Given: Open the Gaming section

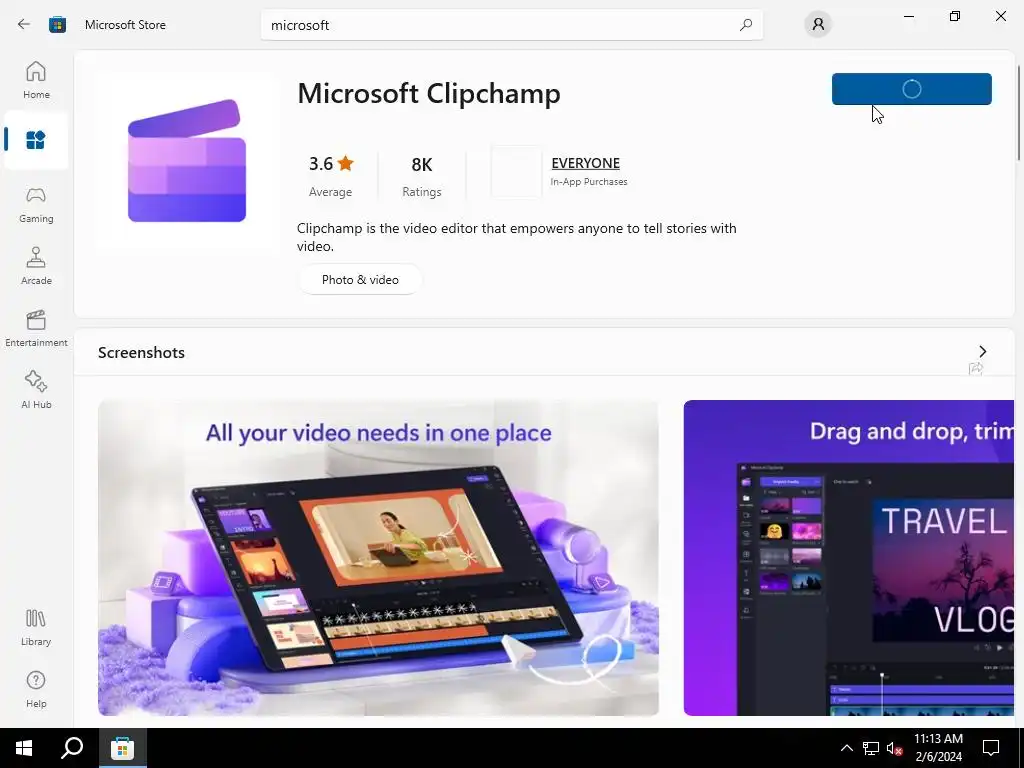Looking at the screenshot, I should [x=36, y=205].
